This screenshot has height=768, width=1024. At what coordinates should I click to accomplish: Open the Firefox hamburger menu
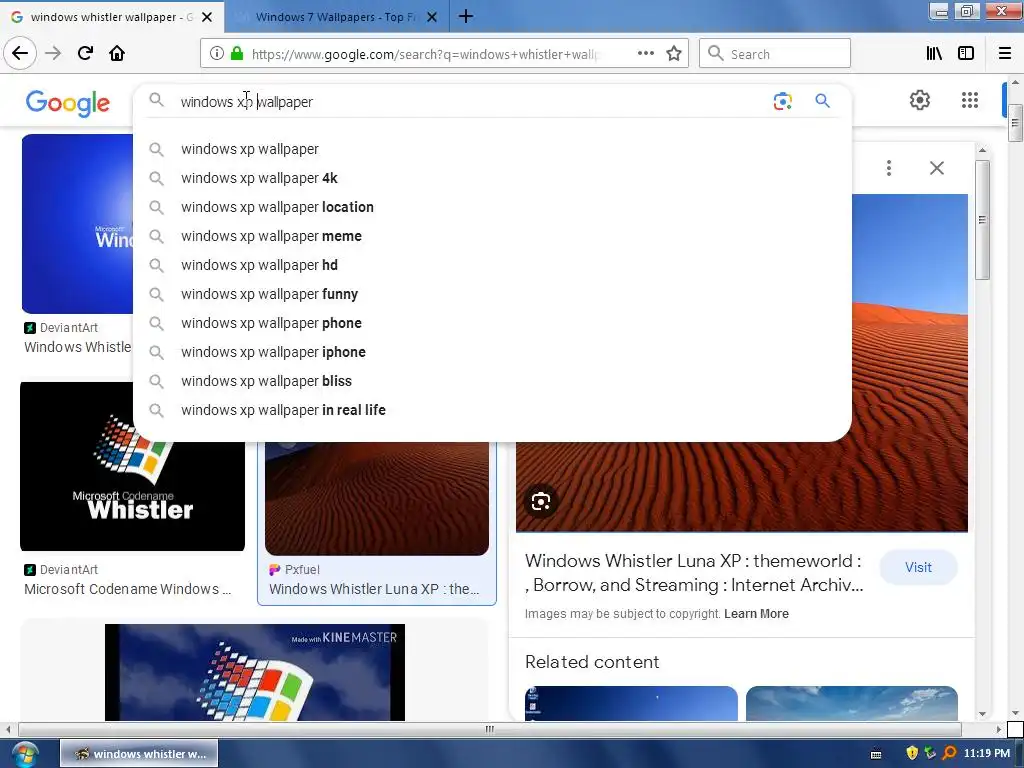1005,54
